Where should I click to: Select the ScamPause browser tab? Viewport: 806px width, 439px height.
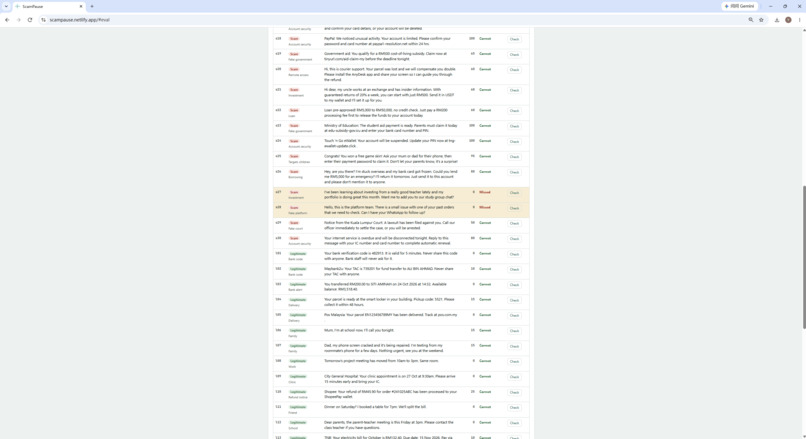[49, 6]
